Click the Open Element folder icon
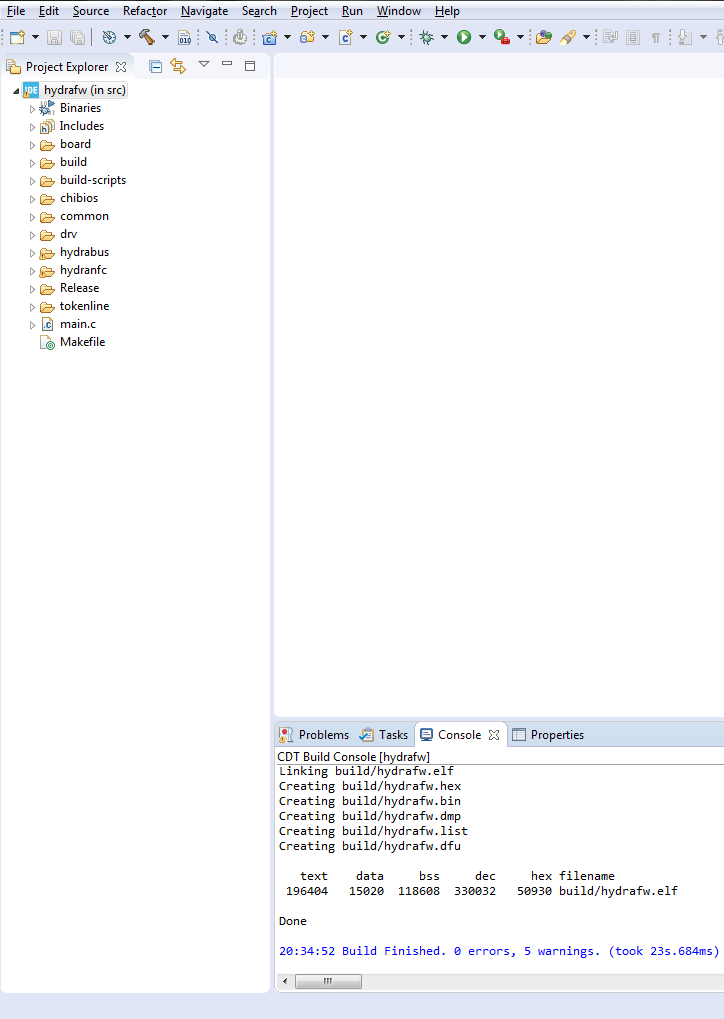Screen dimensions: 724x1019 click(544, 37)
